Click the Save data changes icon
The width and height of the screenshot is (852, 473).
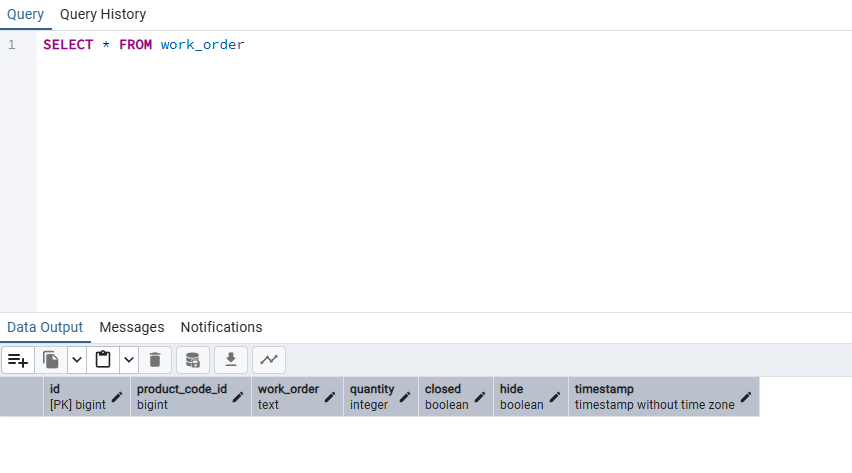click(193, 360)
